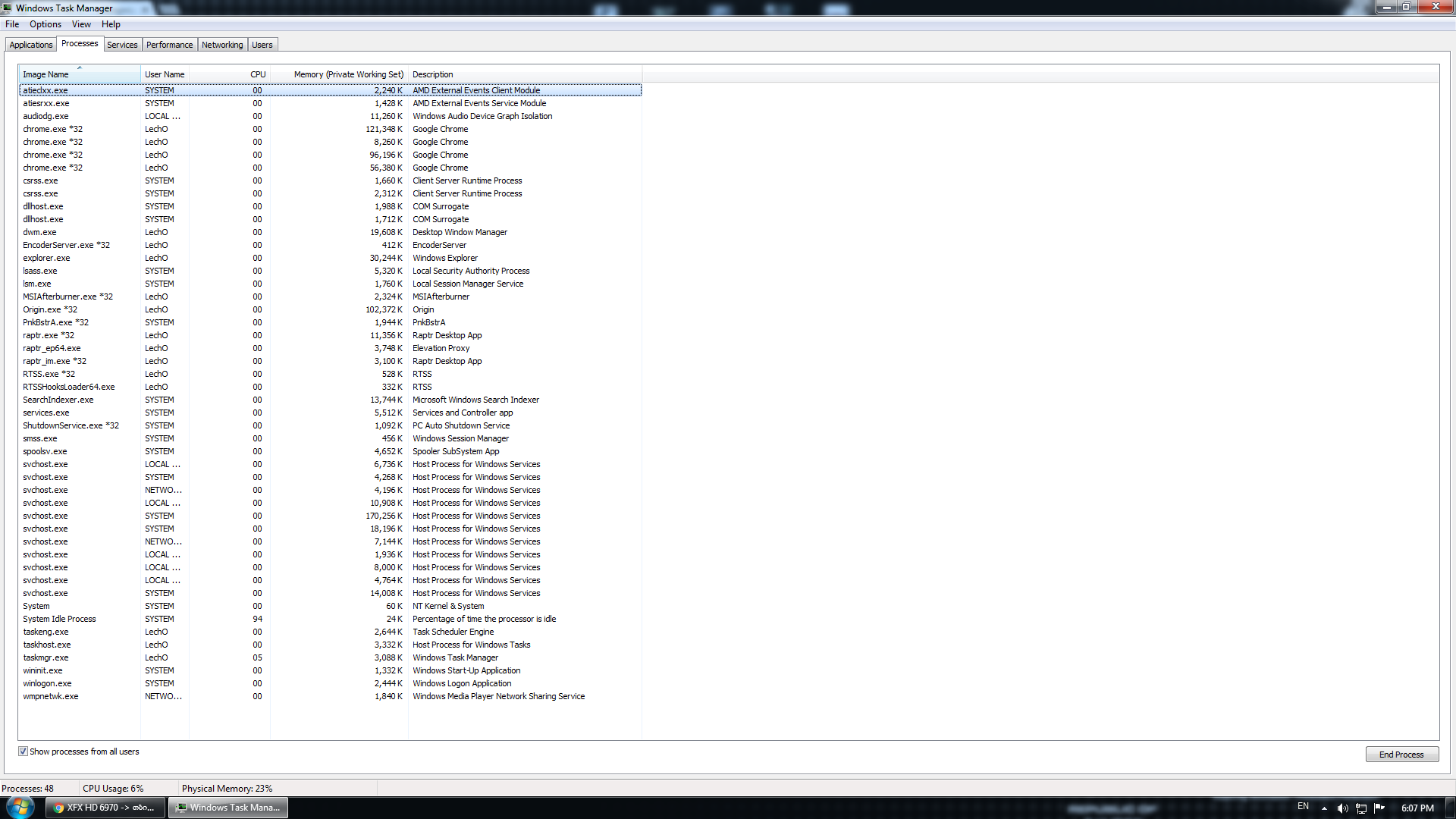Click the EN language indicator
This screenshot has width=1456, height=819.
click(x=1303, y=807)
